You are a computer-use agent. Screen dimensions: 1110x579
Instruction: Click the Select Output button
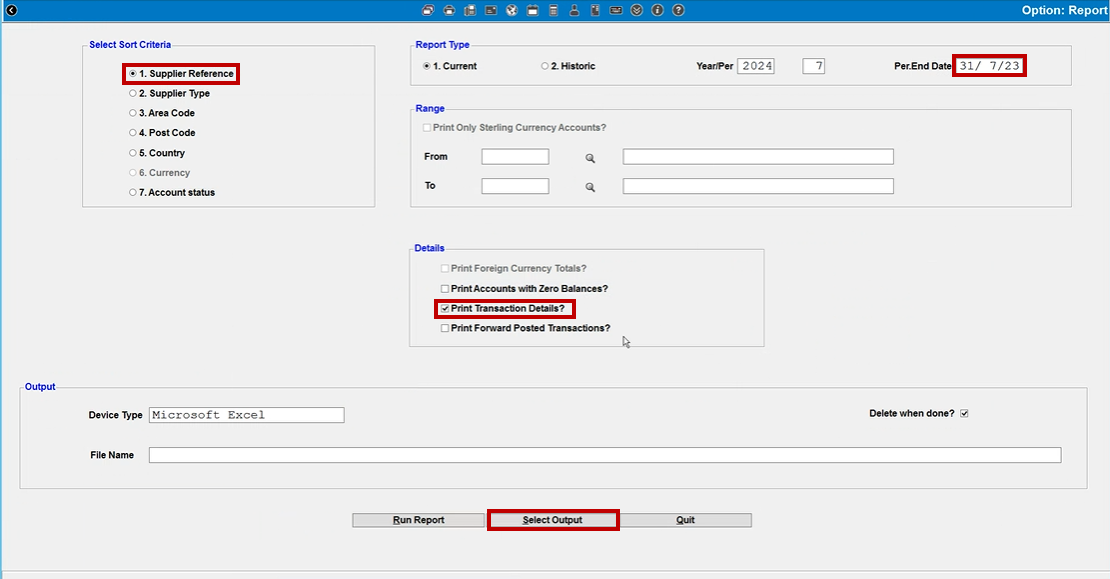[552, 520]
